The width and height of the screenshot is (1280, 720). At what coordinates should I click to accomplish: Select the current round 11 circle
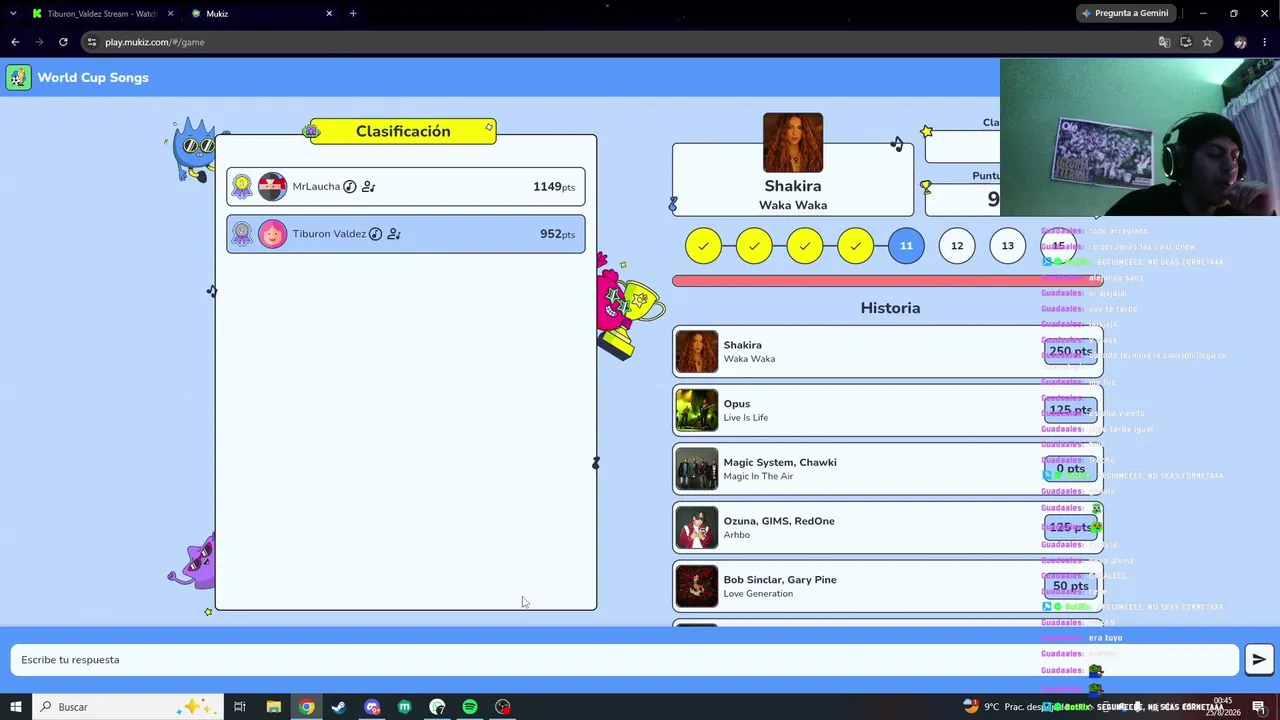coord(906,246)
